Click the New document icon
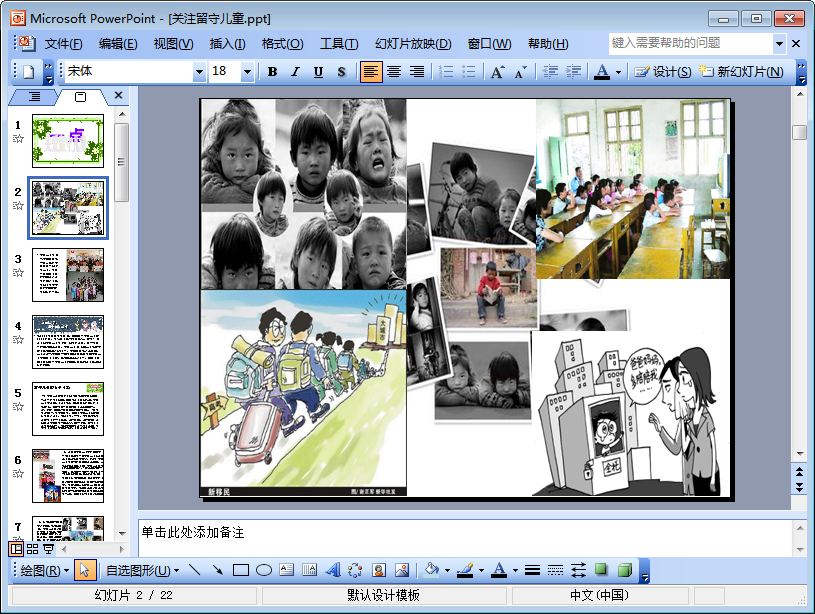The width and height of the screenshot is (815, 614). [x=28, y=71]
